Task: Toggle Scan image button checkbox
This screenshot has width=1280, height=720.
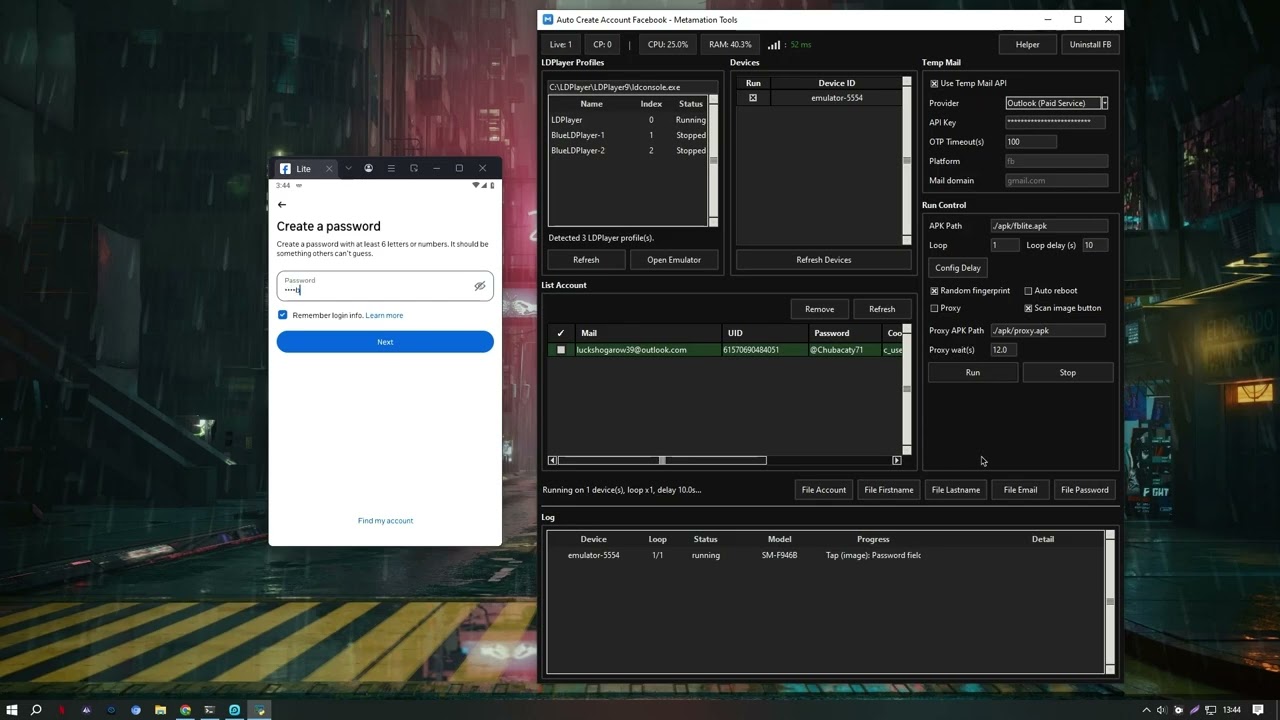Action: point(1028,309)
